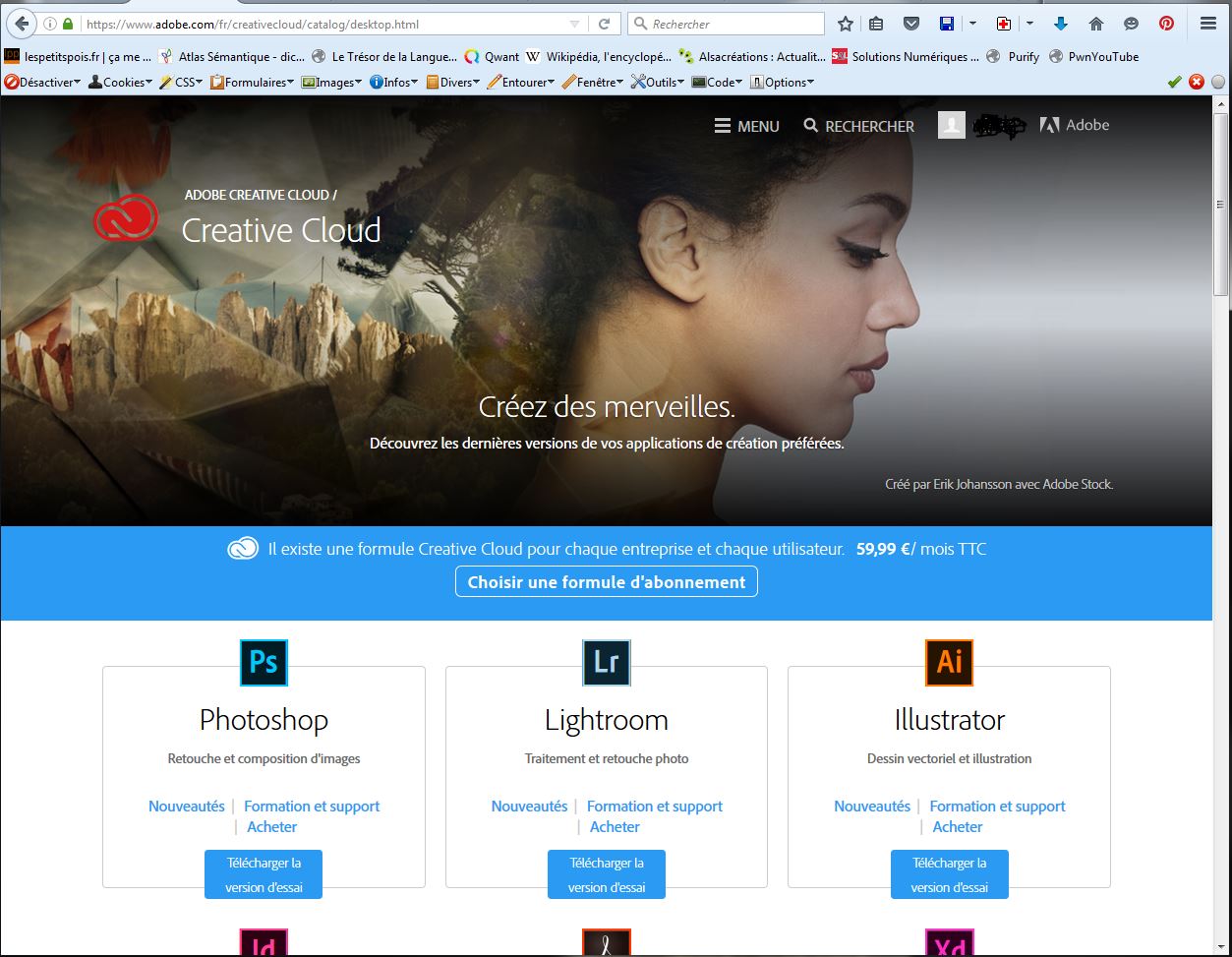Open the Images dropdown in developer toolbar
This screenshot has width=1232, height=957.
(x=331, y=83)
